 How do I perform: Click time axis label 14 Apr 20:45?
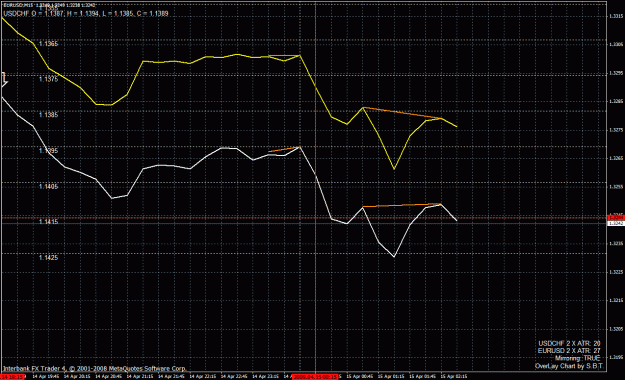[x=108, y=376]
